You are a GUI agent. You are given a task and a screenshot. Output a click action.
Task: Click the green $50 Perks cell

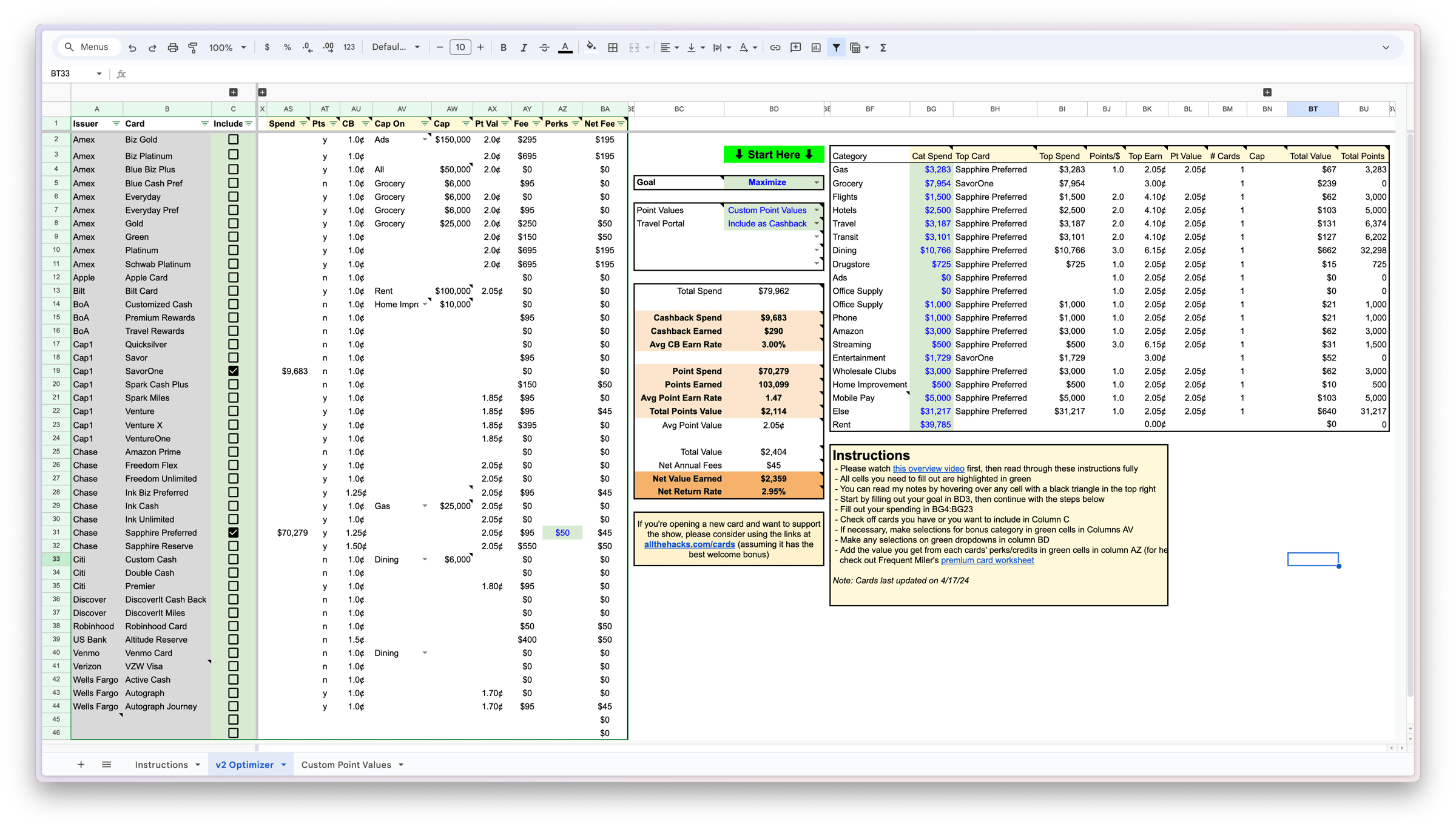(562, 532)
